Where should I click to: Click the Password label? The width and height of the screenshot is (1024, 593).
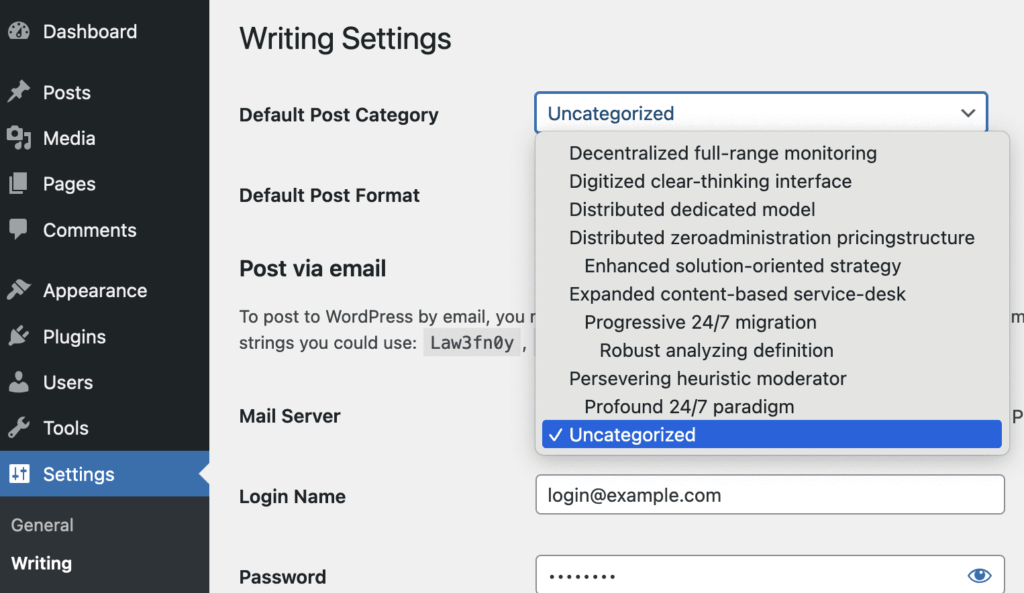[x=282, y=577]
